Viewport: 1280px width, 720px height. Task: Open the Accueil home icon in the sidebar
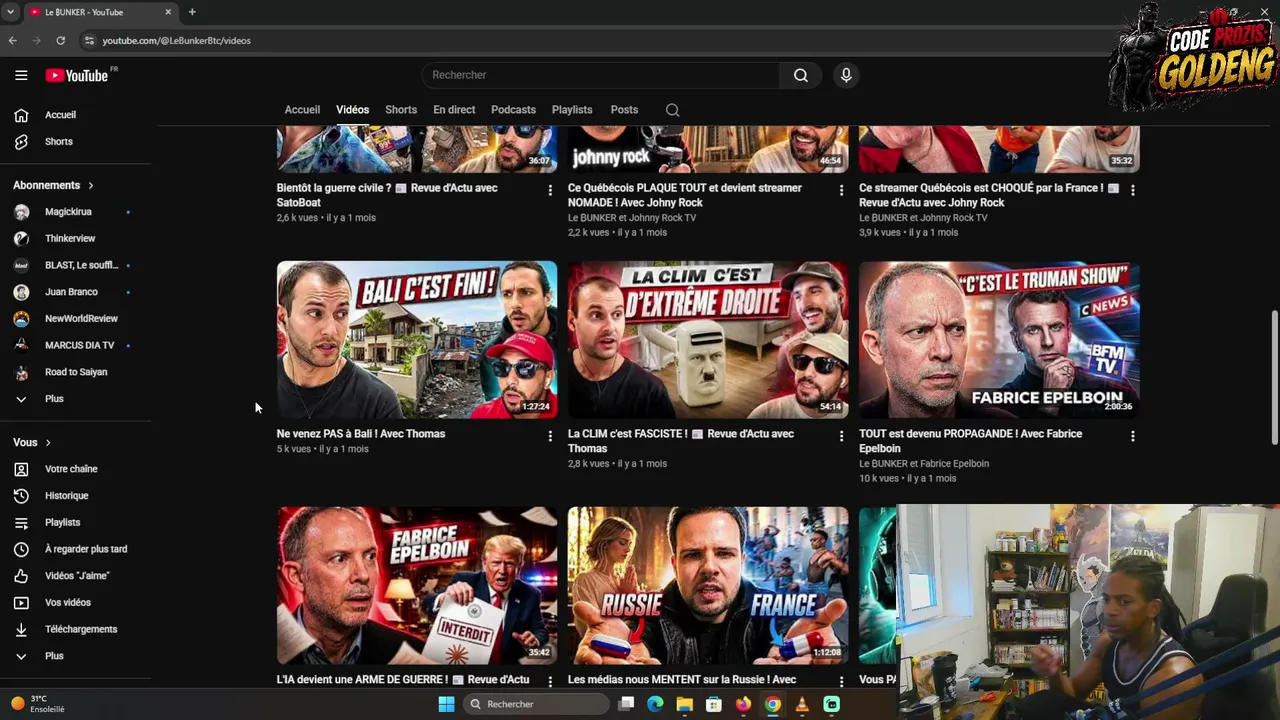[x=21, y=115]
